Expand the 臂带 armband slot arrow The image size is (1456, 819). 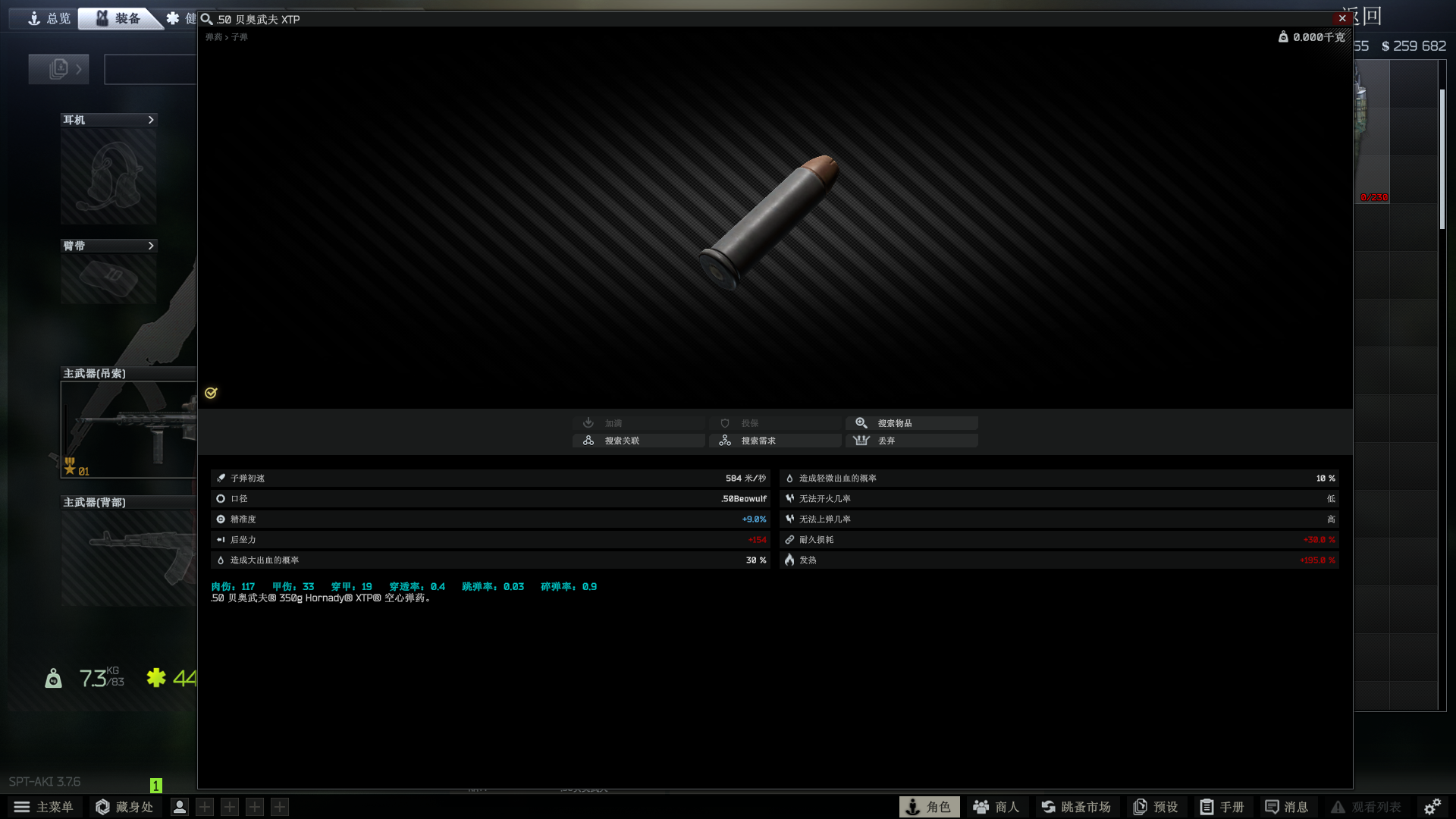tap(151, 246)
